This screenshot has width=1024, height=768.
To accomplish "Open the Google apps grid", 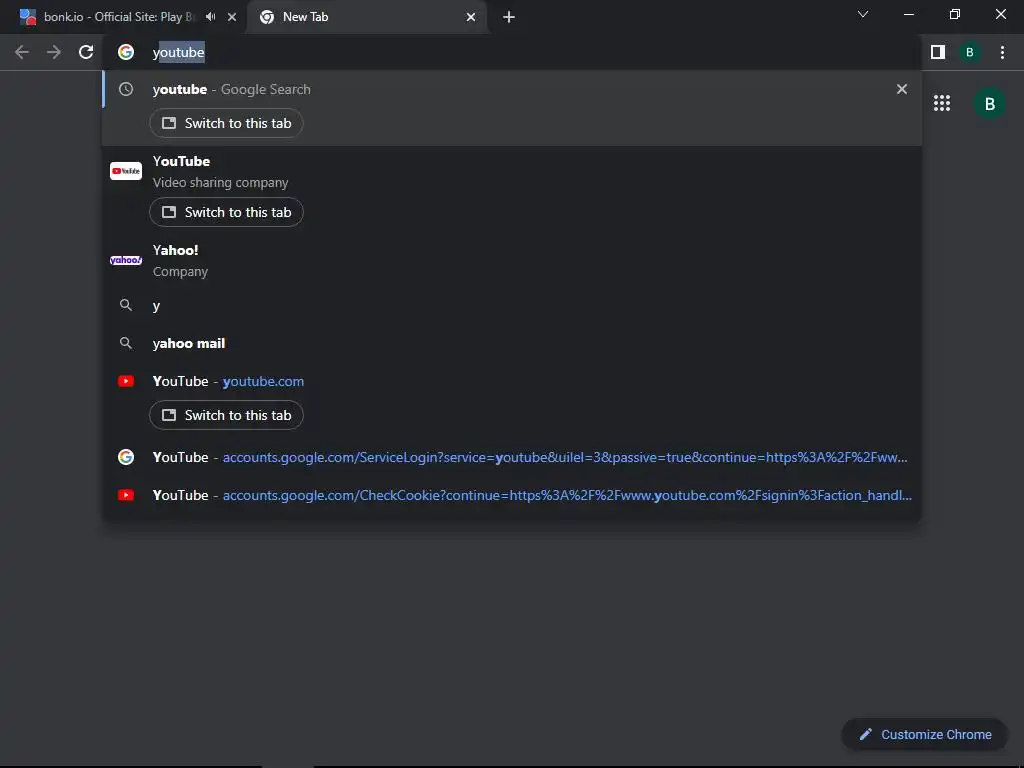I will coord(942,103).
